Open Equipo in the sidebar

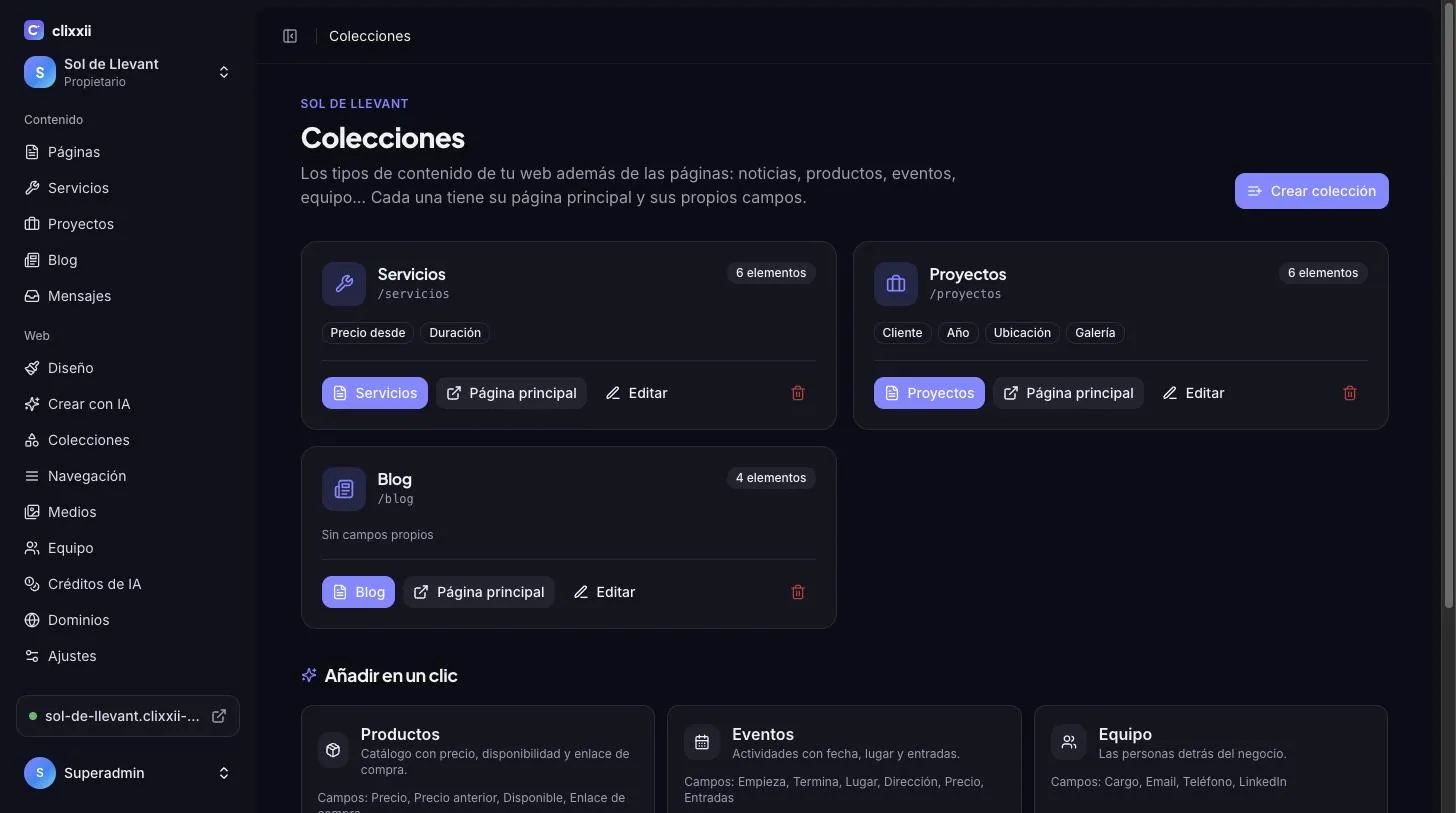(128, 548)
